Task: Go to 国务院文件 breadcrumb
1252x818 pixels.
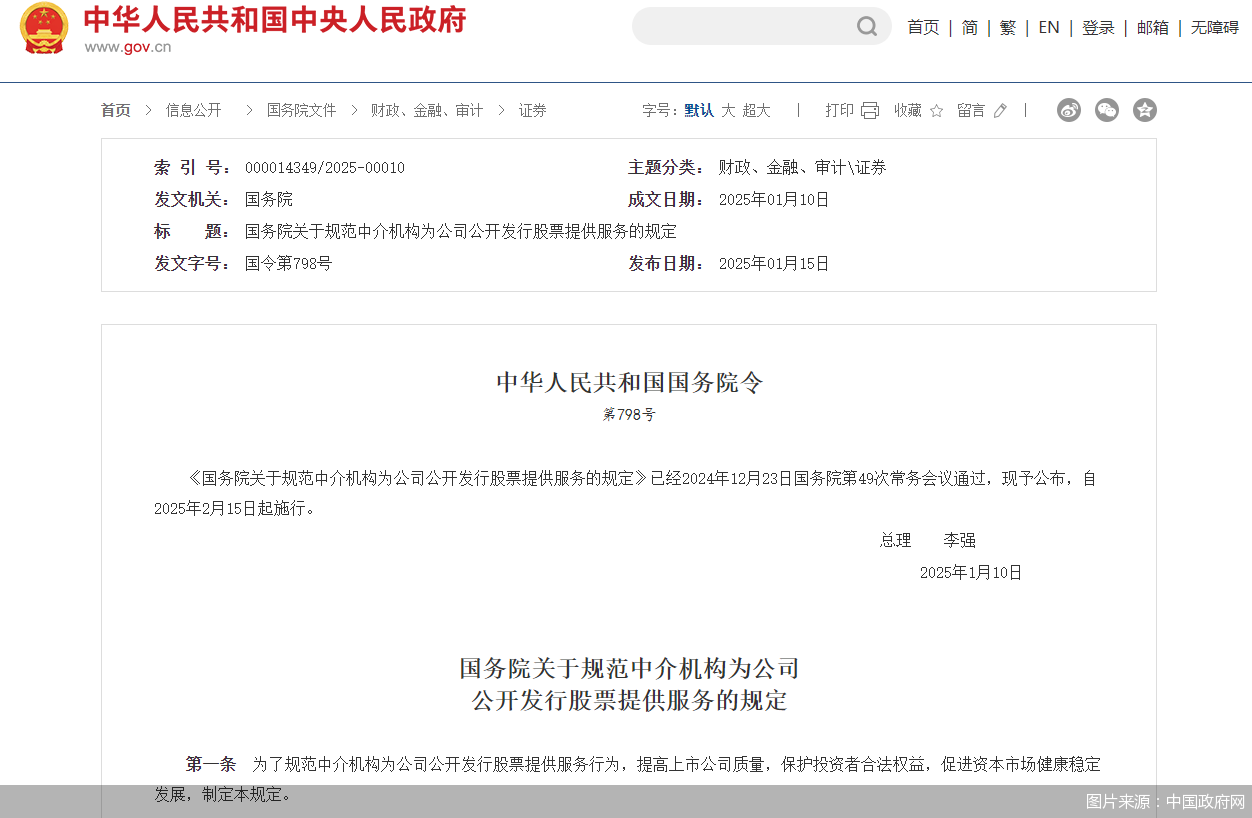Action: tap(301, 111)
